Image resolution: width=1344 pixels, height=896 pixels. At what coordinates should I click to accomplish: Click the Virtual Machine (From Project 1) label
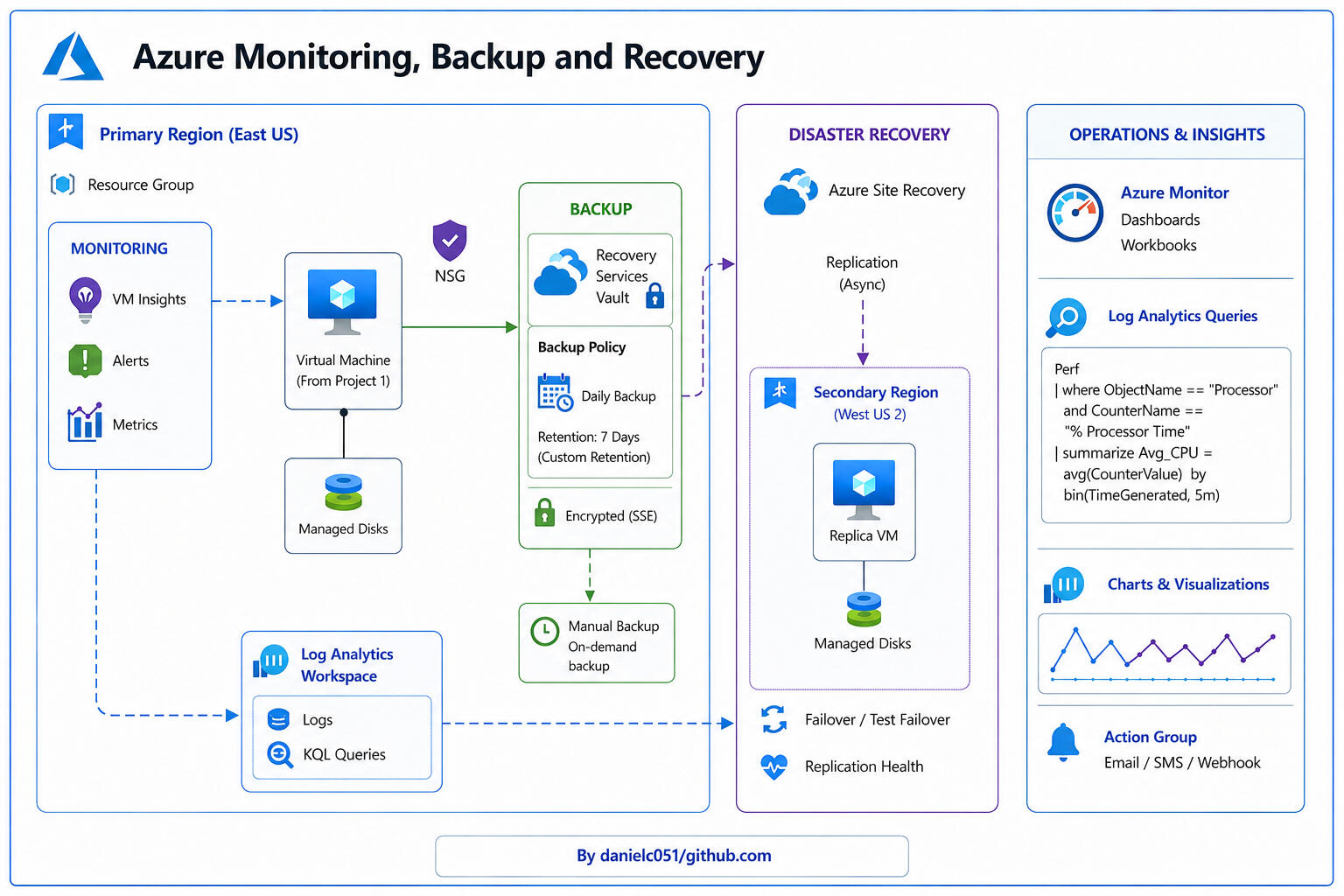coord(343,370)
